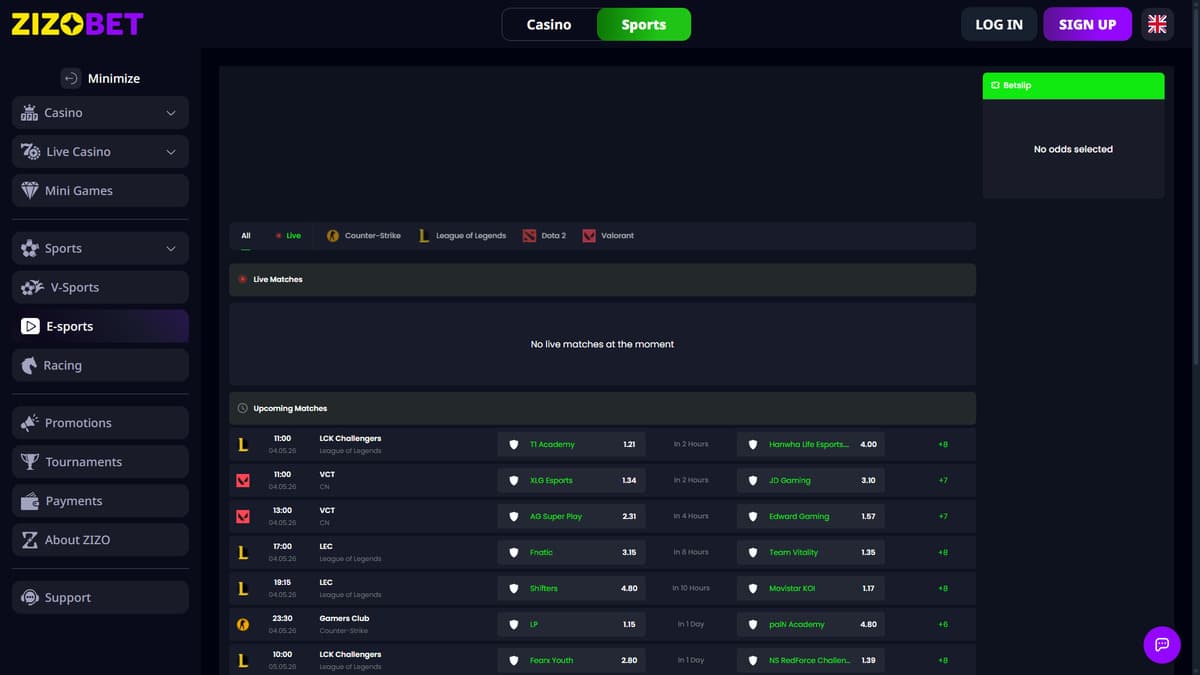Expand the Live Casino sidebar chevron

[171, 152]
